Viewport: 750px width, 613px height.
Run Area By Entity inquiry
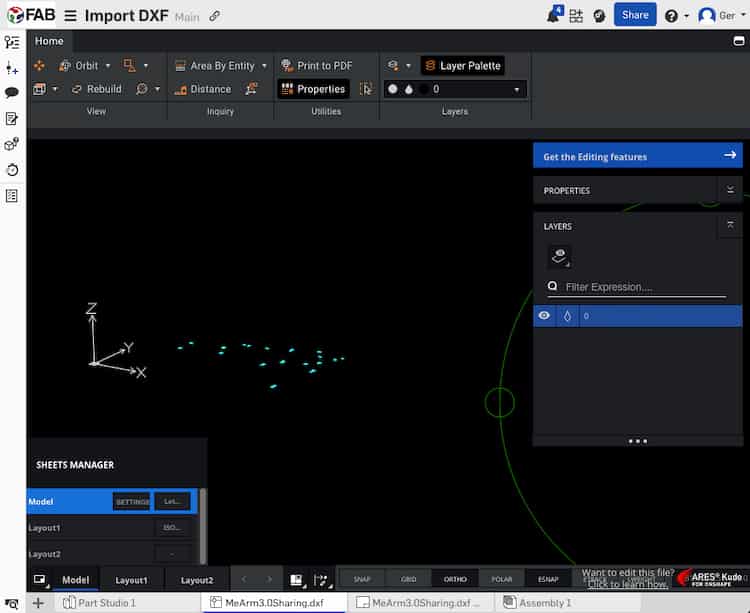click(x=215, y=66)
